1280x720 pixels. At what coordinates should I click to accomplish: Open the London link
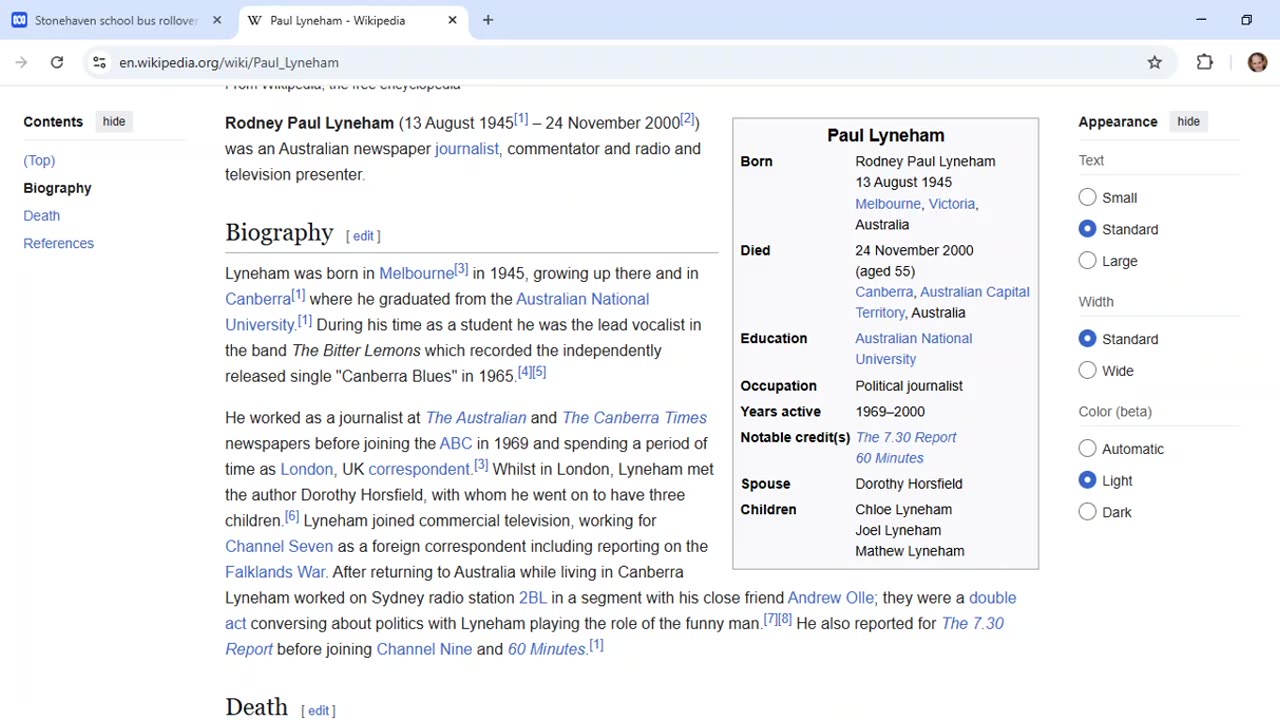(x=306, y=469)
